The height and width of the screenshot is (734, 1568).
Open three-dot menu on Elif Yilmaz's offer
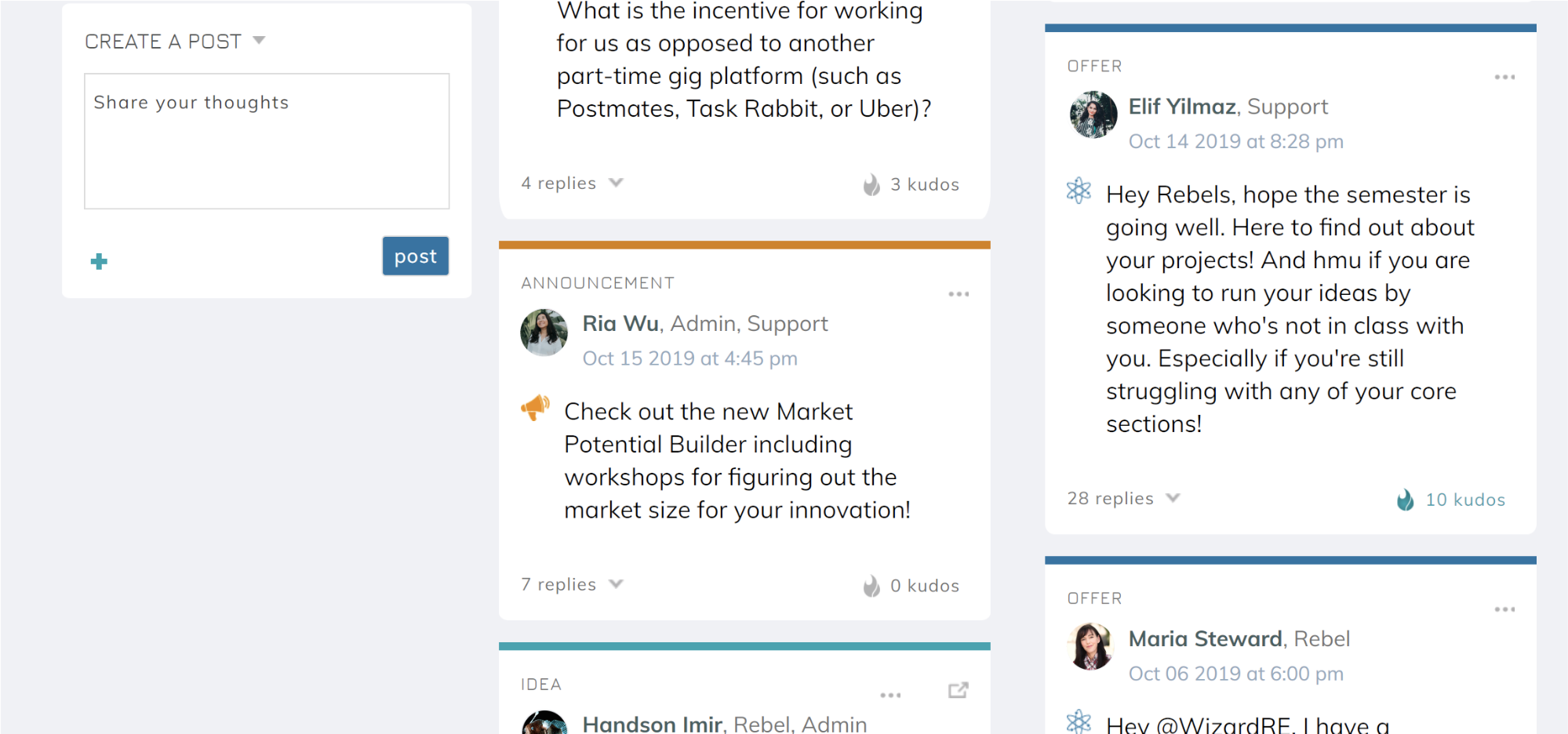click(1504, 77)
